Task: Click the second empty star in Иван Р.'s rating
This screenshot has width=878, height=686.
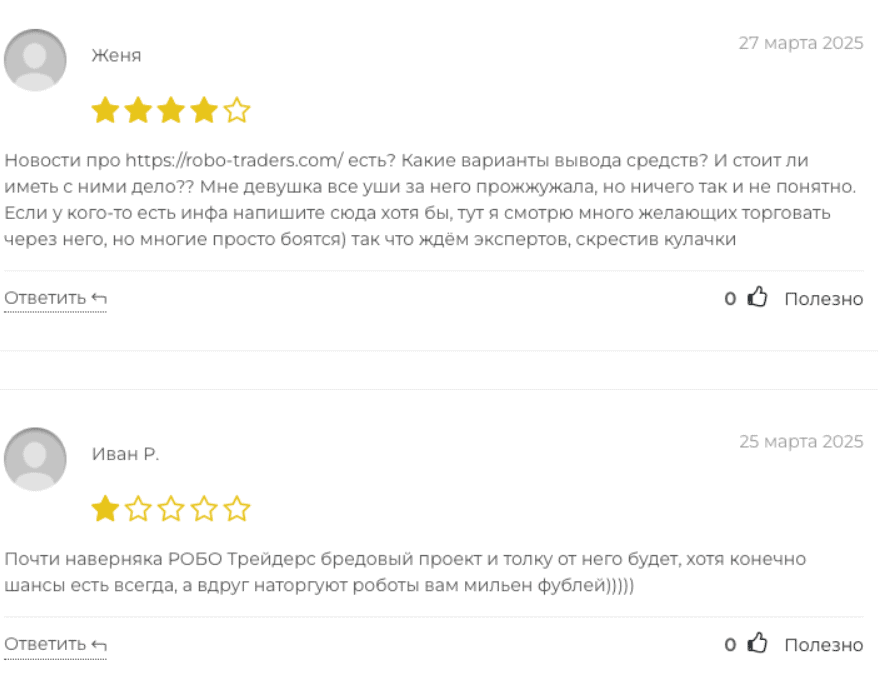Action: click(138, 510)
